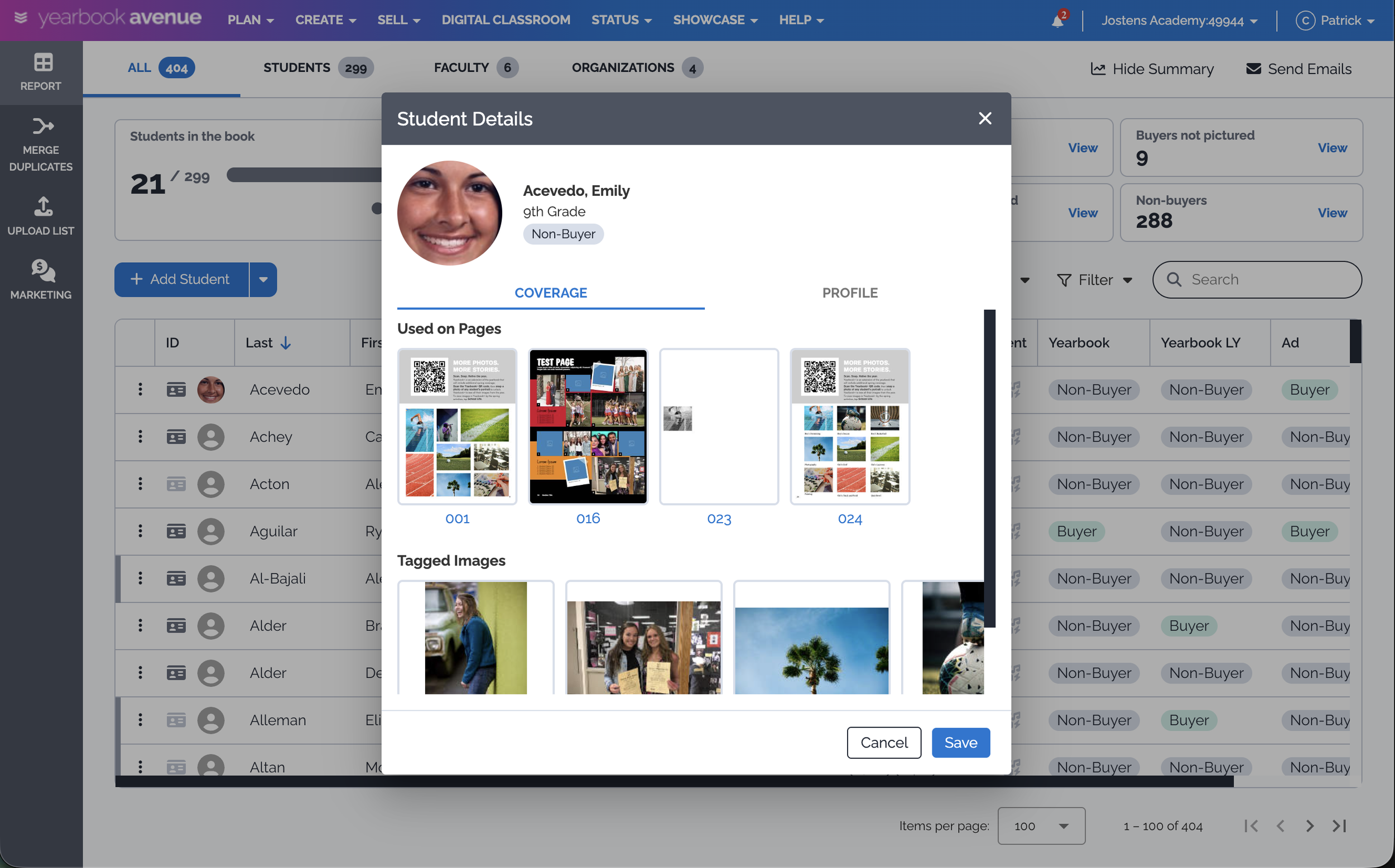Expand the SHOWCASE menu

[x=715, y=20]
